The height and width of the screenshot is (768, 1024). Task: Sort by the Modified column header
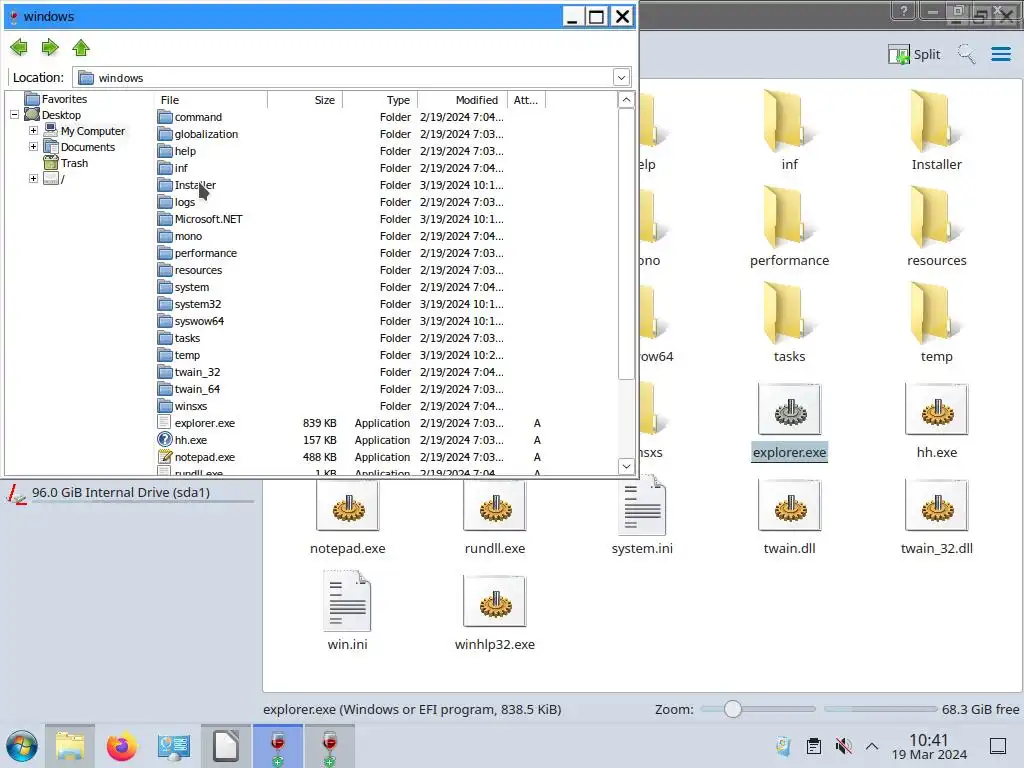point(462,100)
